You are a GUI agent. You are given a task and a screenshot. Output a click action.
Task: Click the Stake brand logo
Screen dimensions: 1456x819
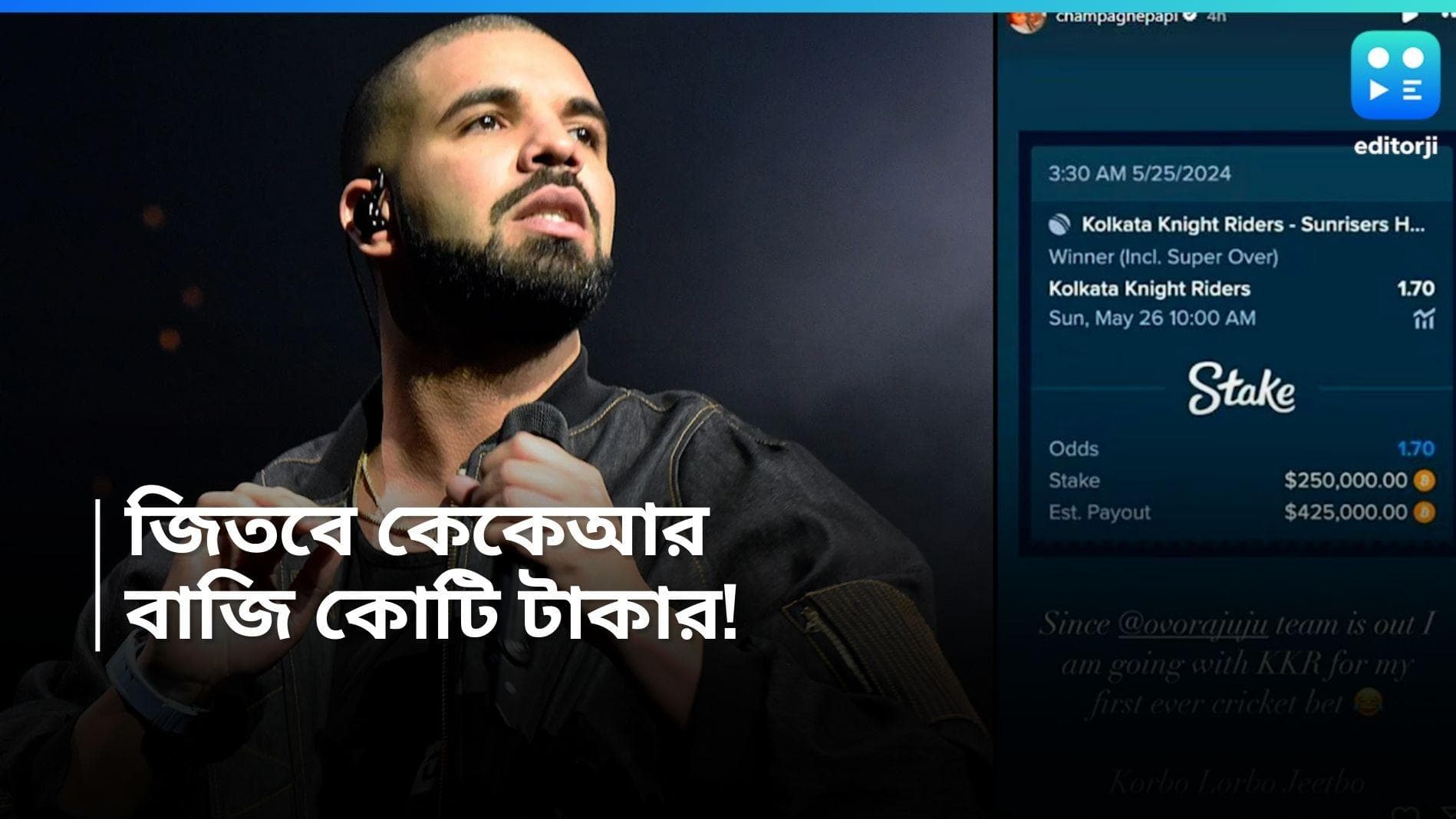pos(1241,389)
